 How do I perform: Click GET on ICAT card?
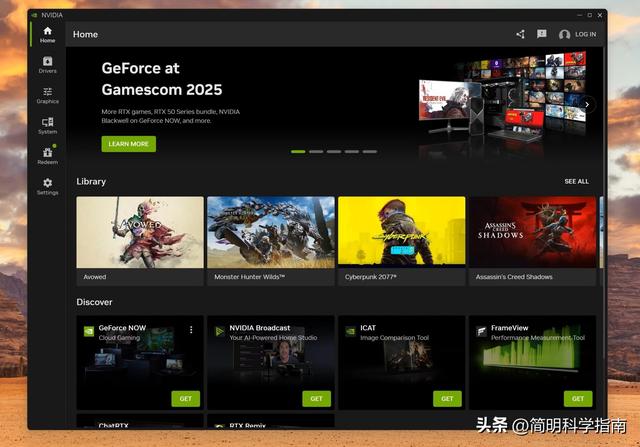pos(447,399)
